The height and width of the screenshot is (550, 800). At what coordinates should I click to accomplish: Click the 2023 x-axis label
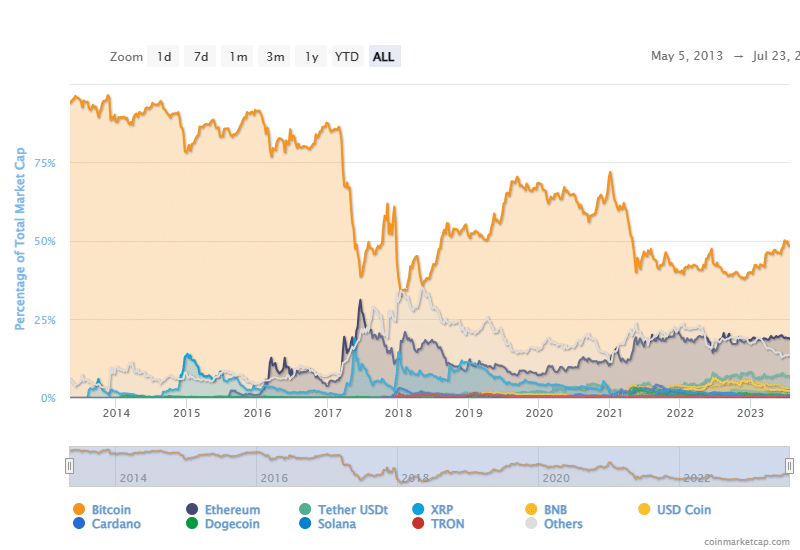click(x=751, y=413)
